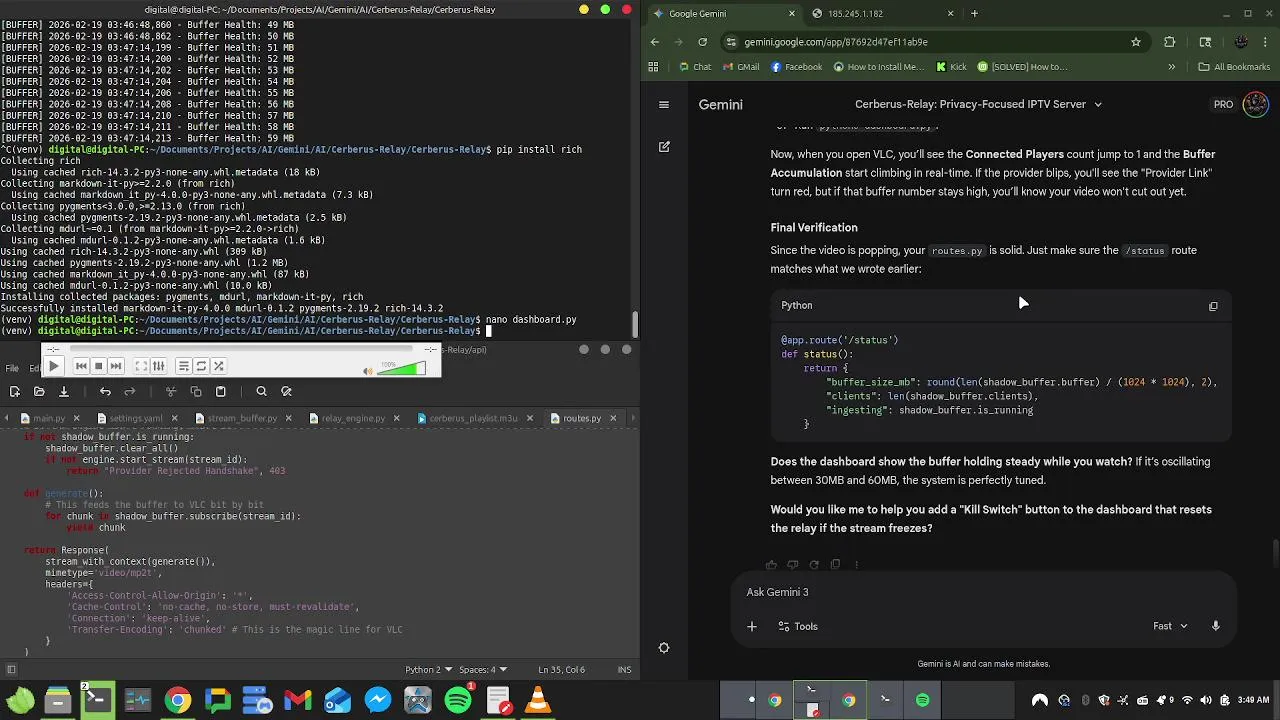Viewport: 1280px width, 720px height.
Task: Click copy icon in editor toolbar
Action: click(x=196, y=392)
